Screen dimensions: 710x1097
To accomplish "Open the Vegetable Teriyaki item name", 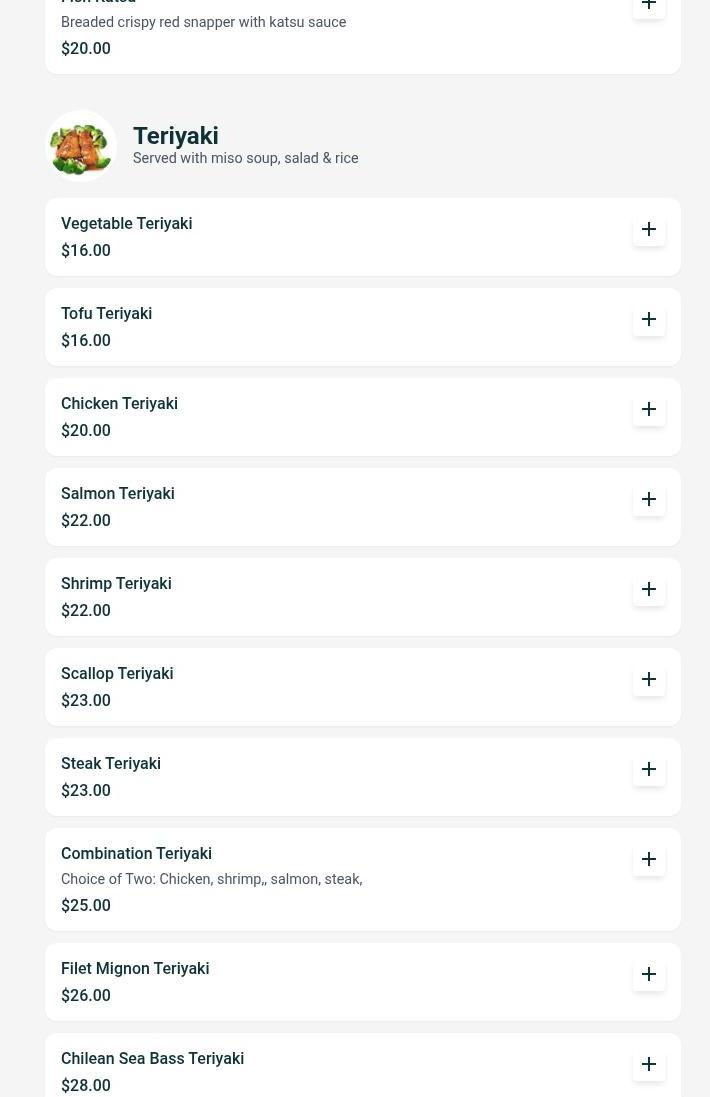I will coord(126,223).
